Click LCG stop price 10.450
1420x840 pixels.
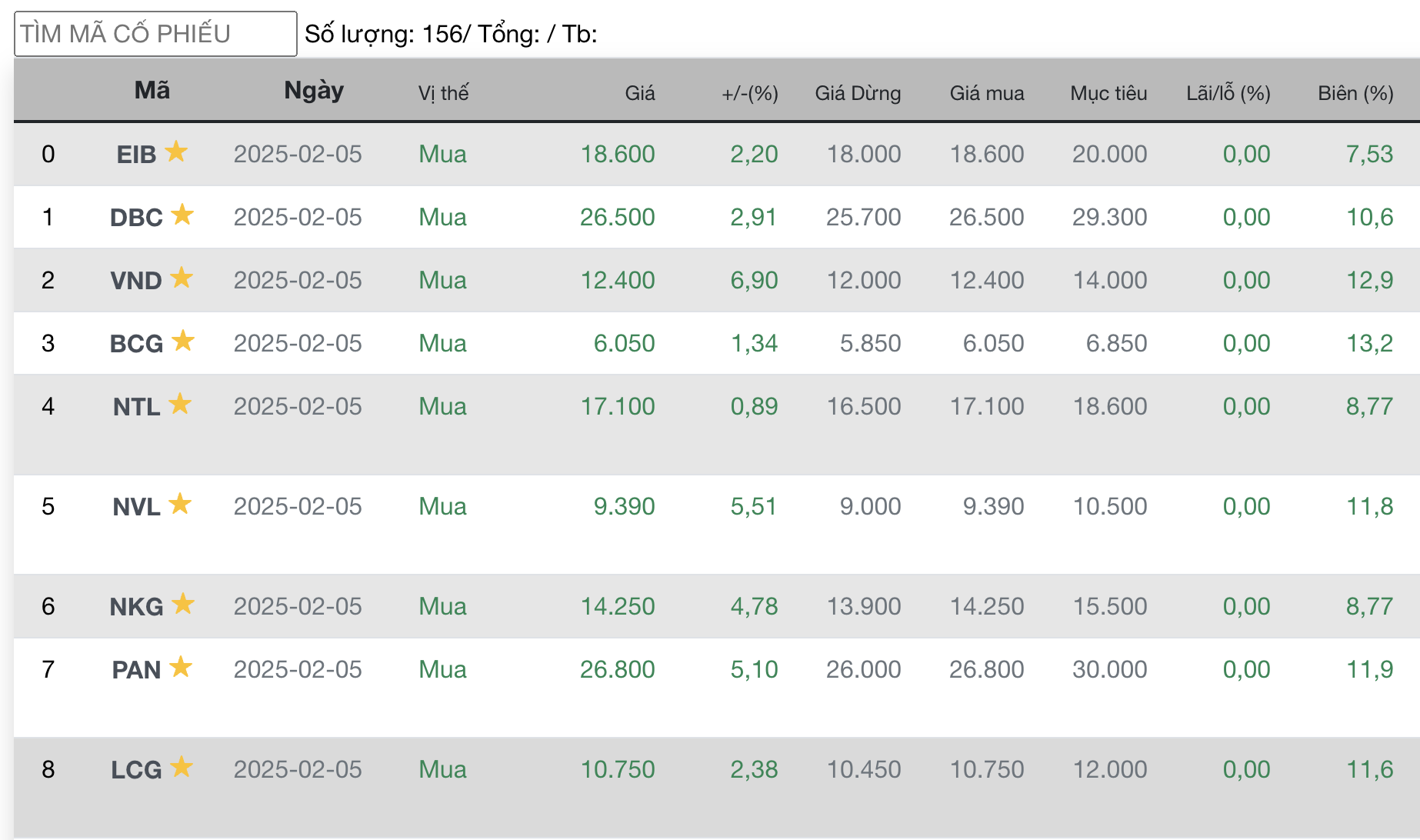tap(864, 769)
